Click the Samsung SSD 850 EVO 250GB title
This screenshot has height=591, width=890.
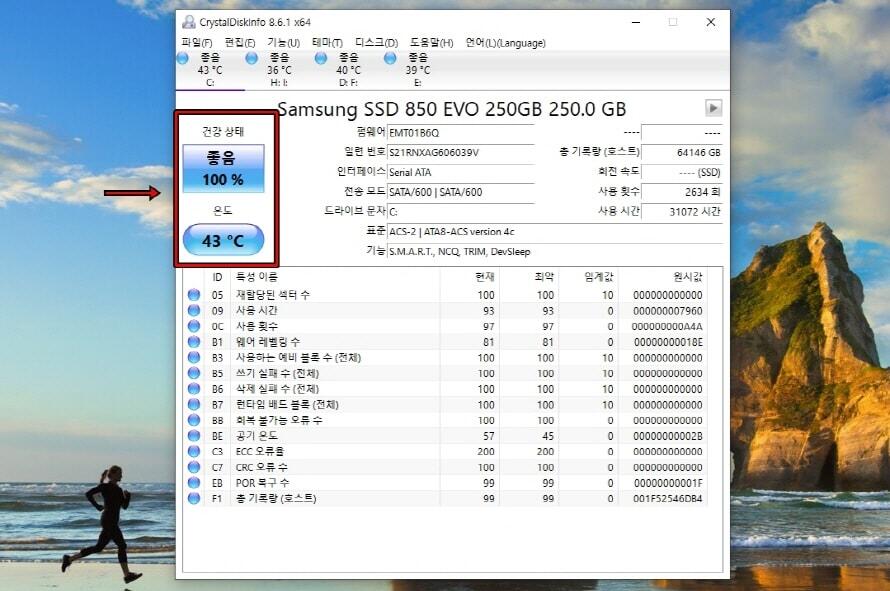pyautogui.click(x=452, y=108)
